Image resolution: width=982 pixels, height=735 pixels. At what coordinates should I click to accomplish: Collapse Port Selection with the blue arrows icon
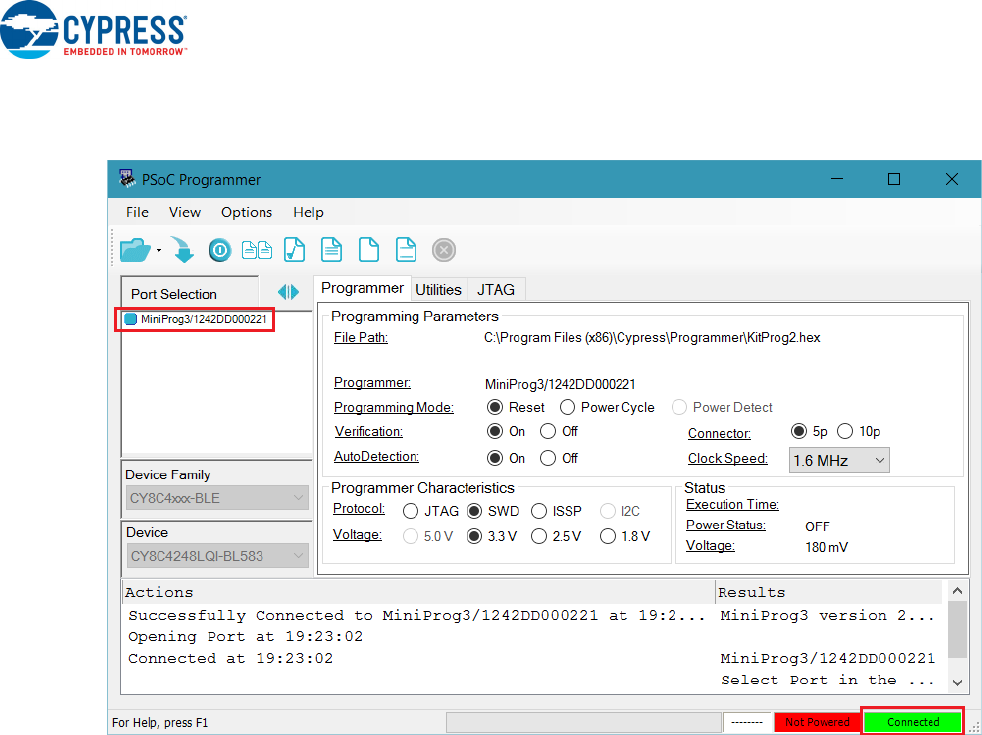288,292
